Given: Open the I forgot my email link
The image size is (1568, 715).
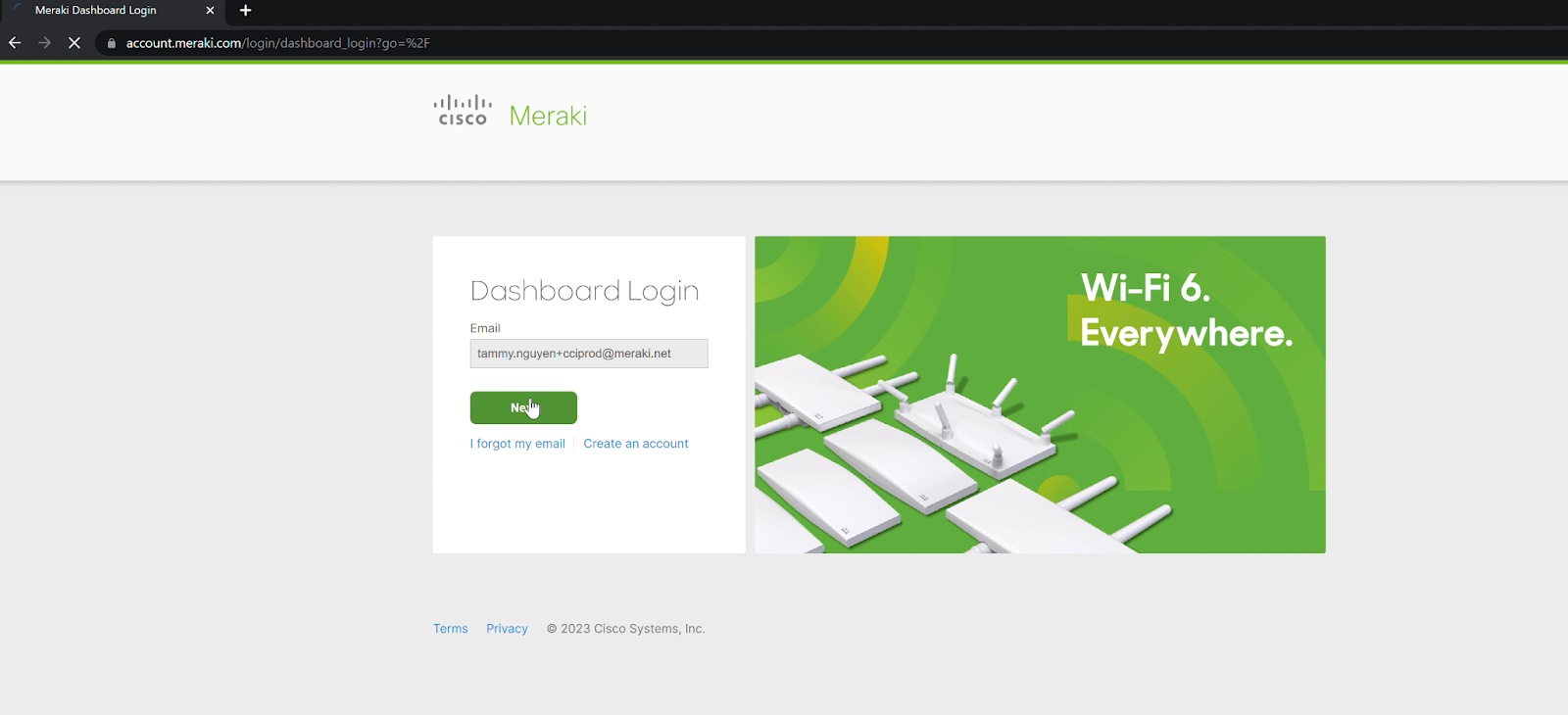Looking at the screenshot, I should pyautogui.click(x=517, y=444).
